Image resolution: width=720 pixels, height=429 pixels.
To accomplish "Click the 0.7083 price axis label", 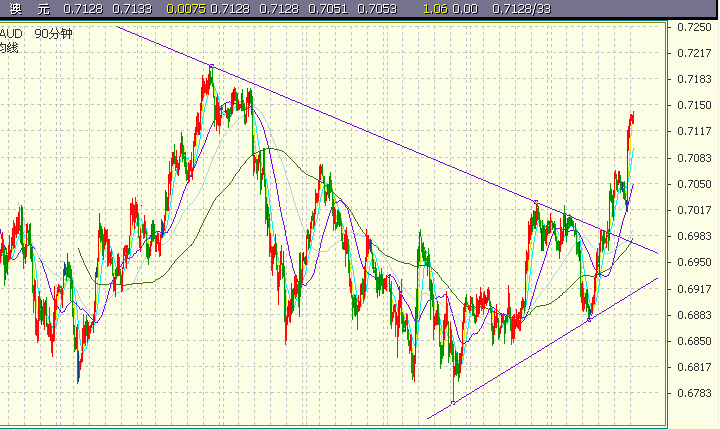I will pos(694,158).
